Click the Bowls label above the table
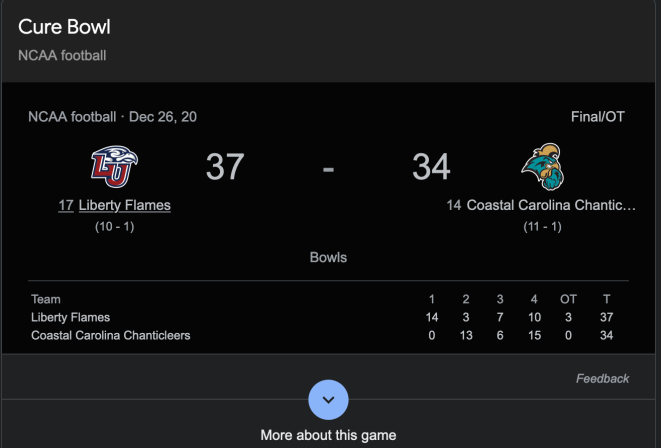This screenshot has width=661, height=448. 328,257
